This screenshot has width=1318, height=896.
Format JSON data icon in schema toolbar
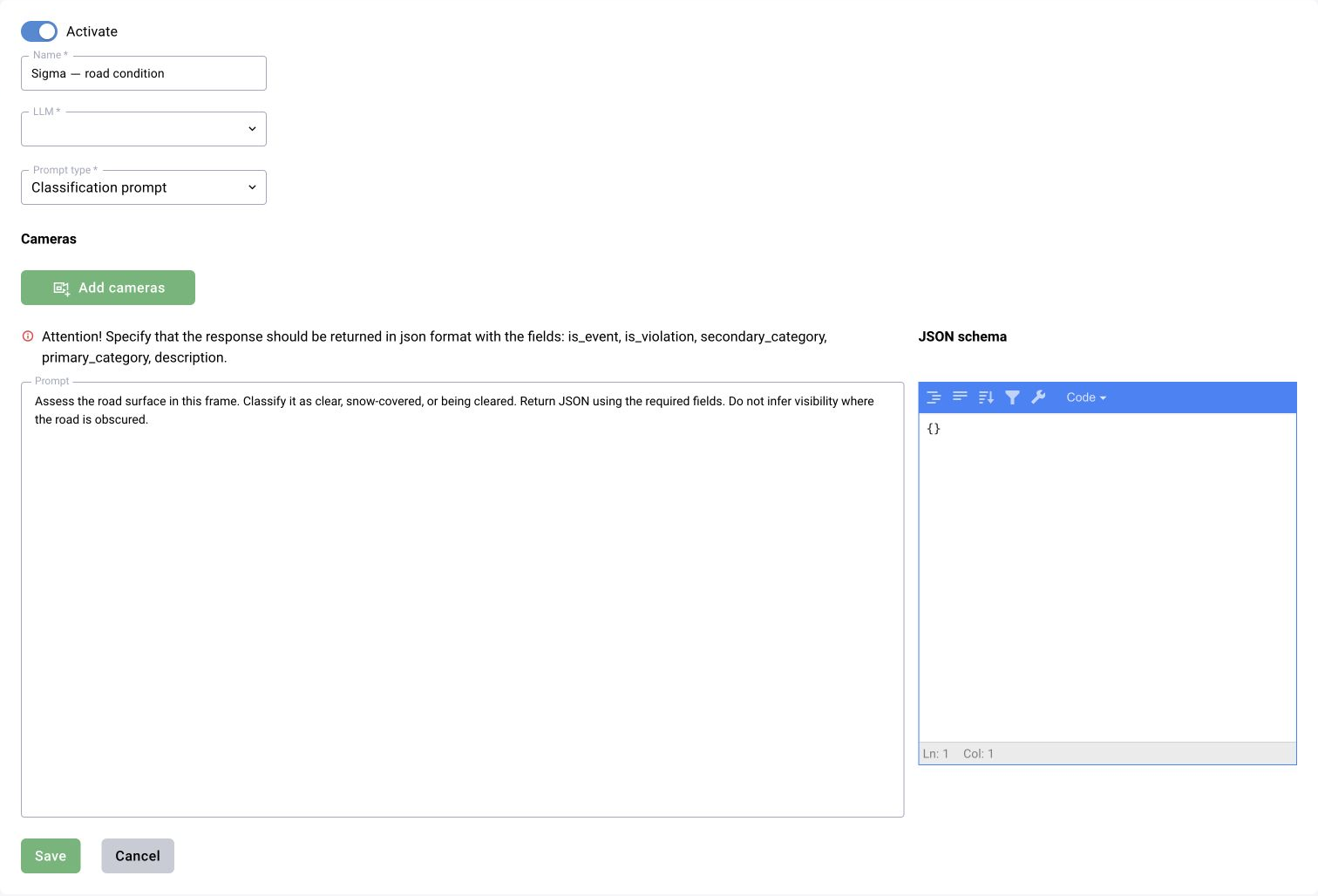934,397
